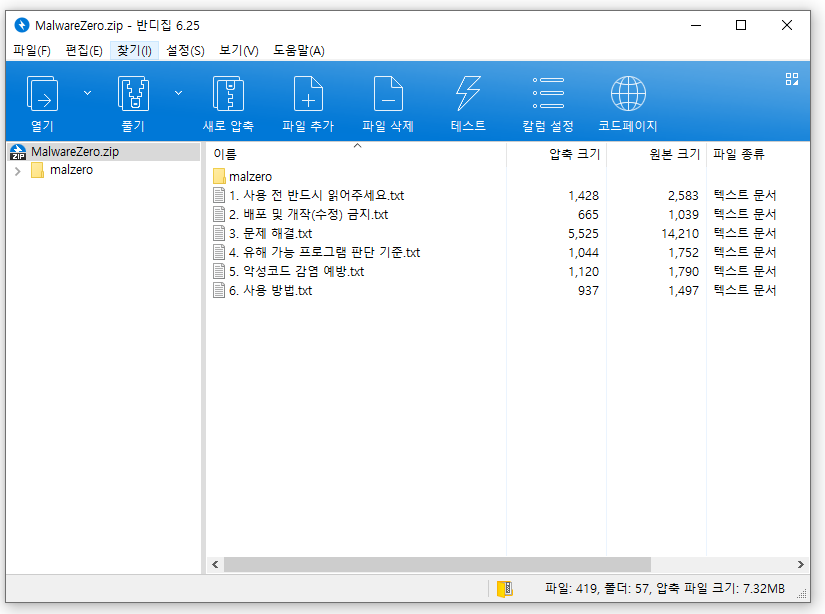Open dropdown arrow next to 풀기

coord(178,93)
